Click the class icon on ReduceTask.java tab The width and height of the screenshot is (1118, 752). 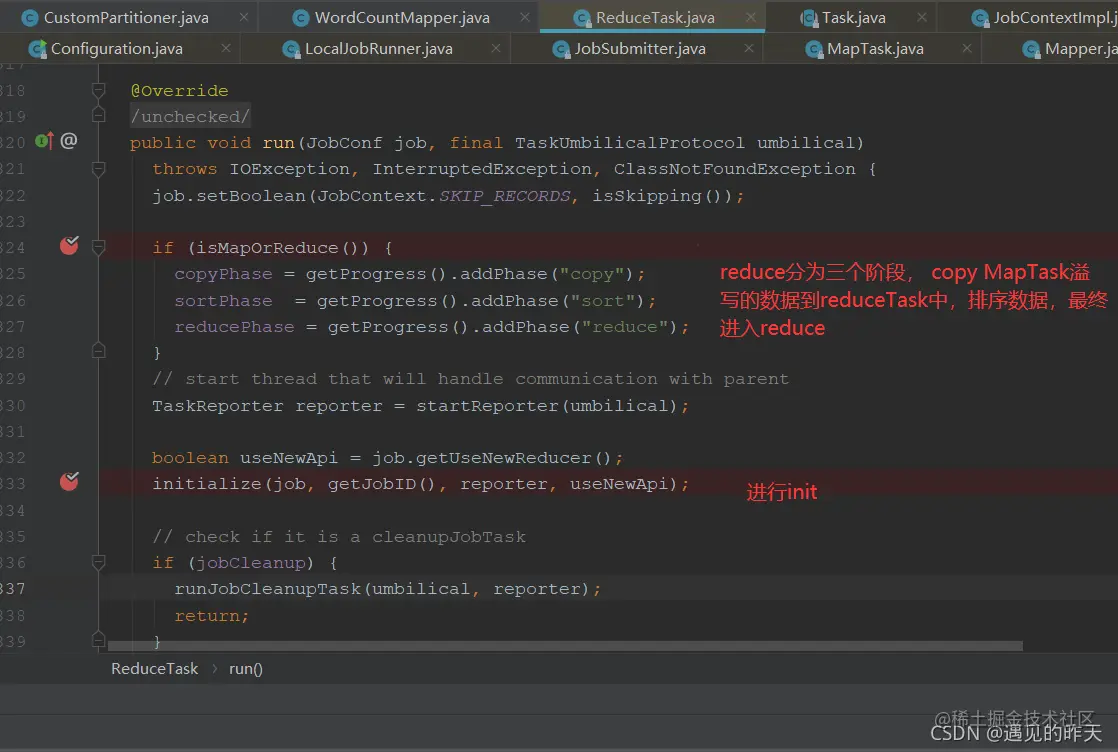tap(583, 18)
